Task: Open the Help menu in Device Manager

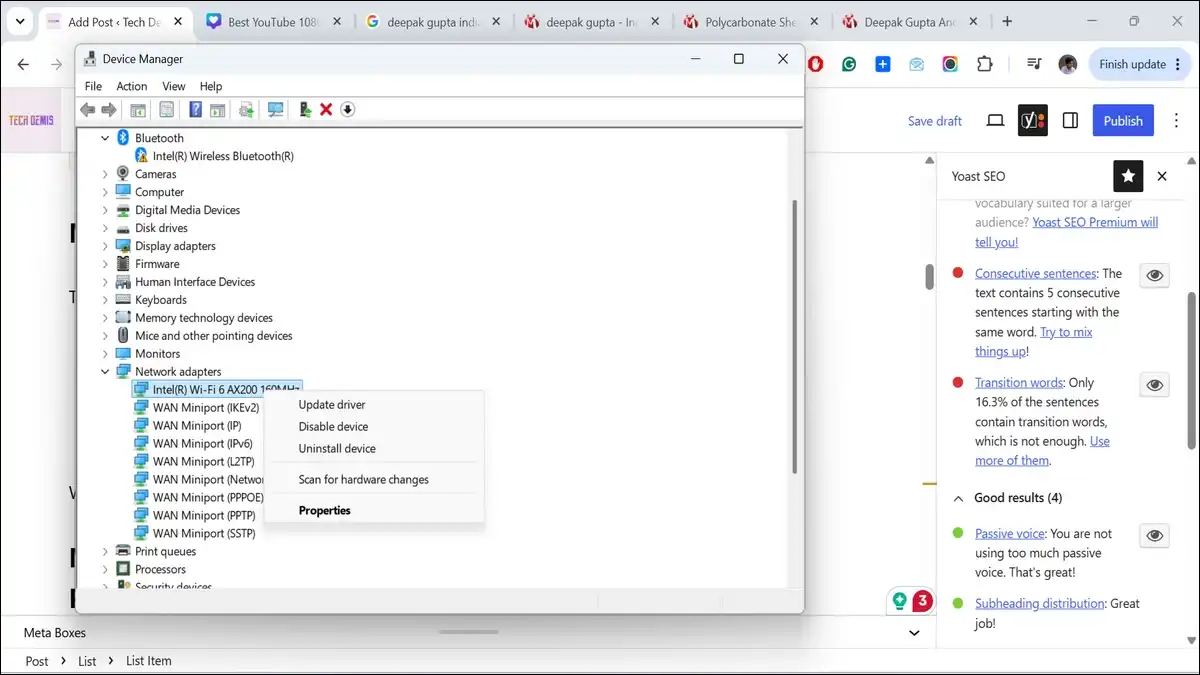Action: [211, 87]
